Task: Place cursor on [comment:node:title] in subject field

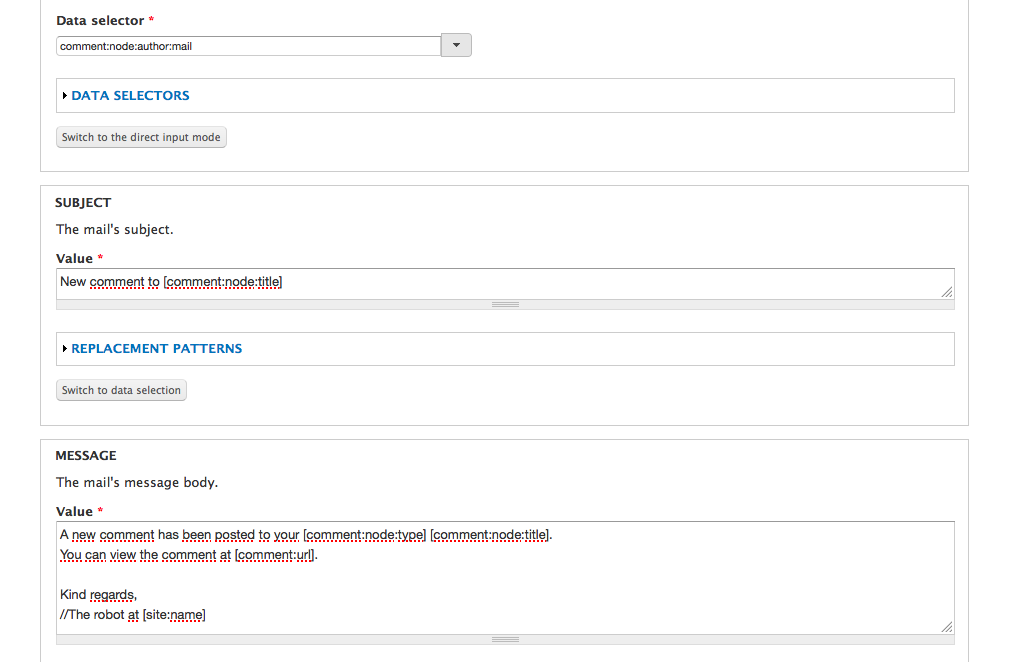Action: pyautogui.click(x=223, y=282)
